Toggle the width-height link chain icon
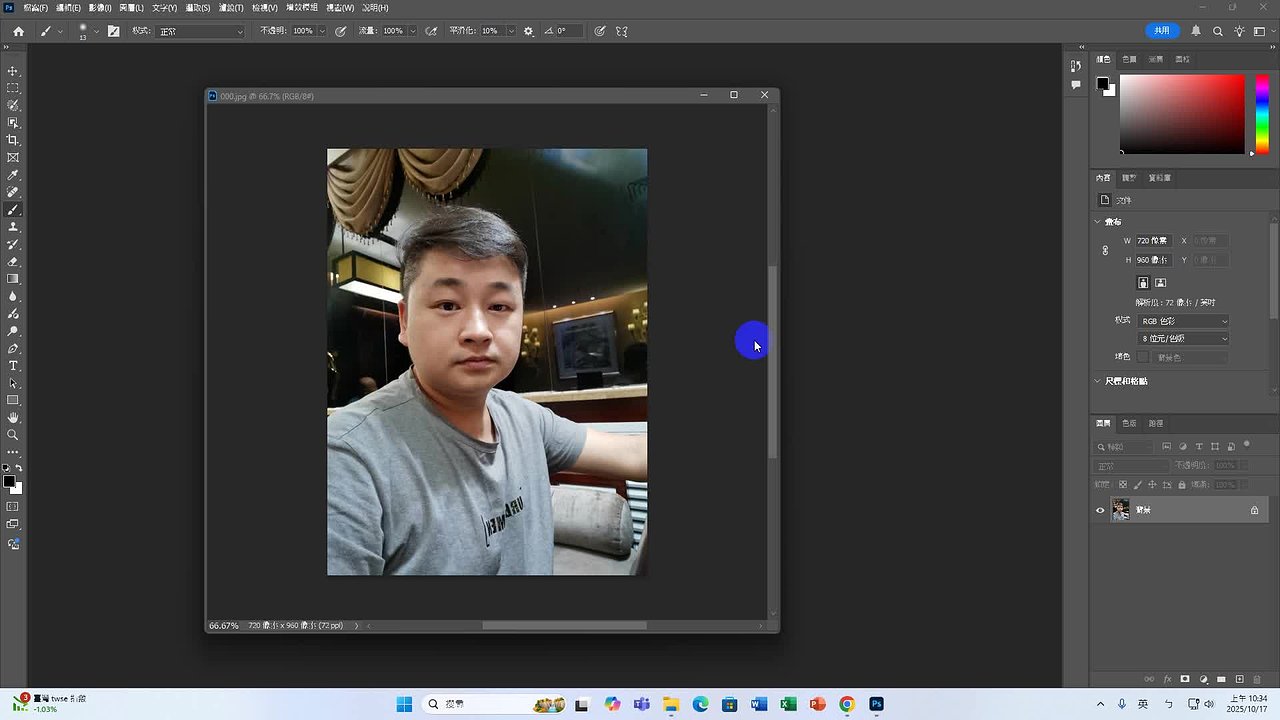Viewport: 1280px width, 720px height. click(x=1105, y=250)
